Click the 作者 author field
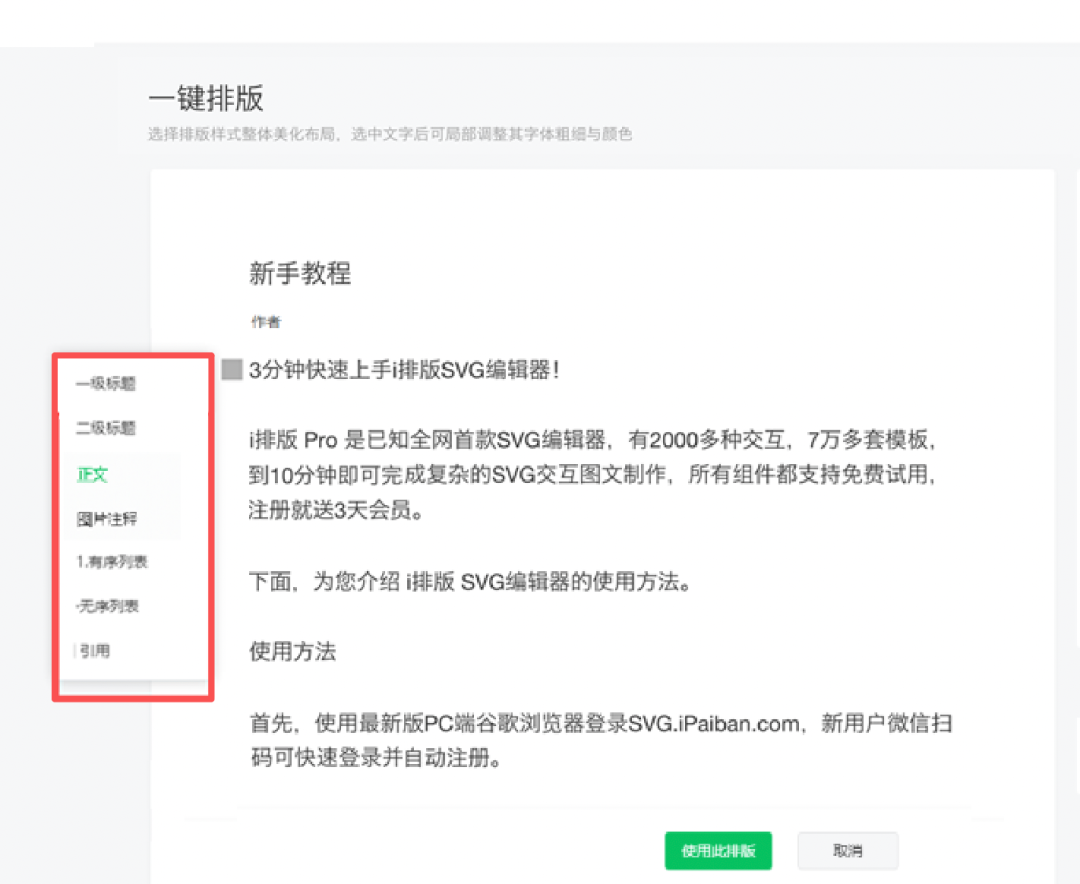Screen dimensions: 1080x884 point(266,322)
